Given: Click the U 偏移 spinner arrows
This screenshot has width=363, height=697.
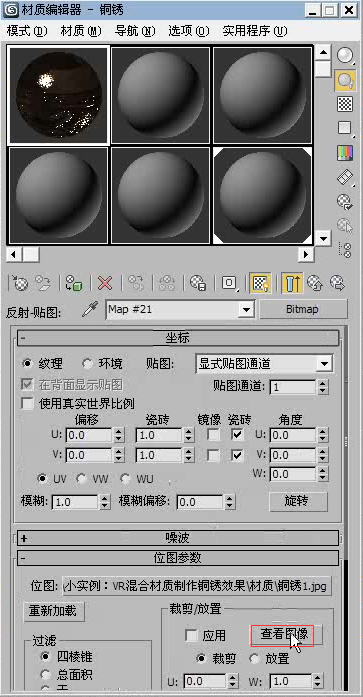Looking at the screenshot, I should pos(119,435).
